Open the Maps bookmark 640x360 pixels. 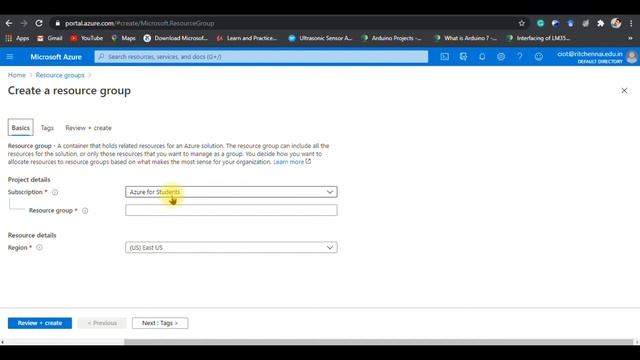click(x=124, y=38)
